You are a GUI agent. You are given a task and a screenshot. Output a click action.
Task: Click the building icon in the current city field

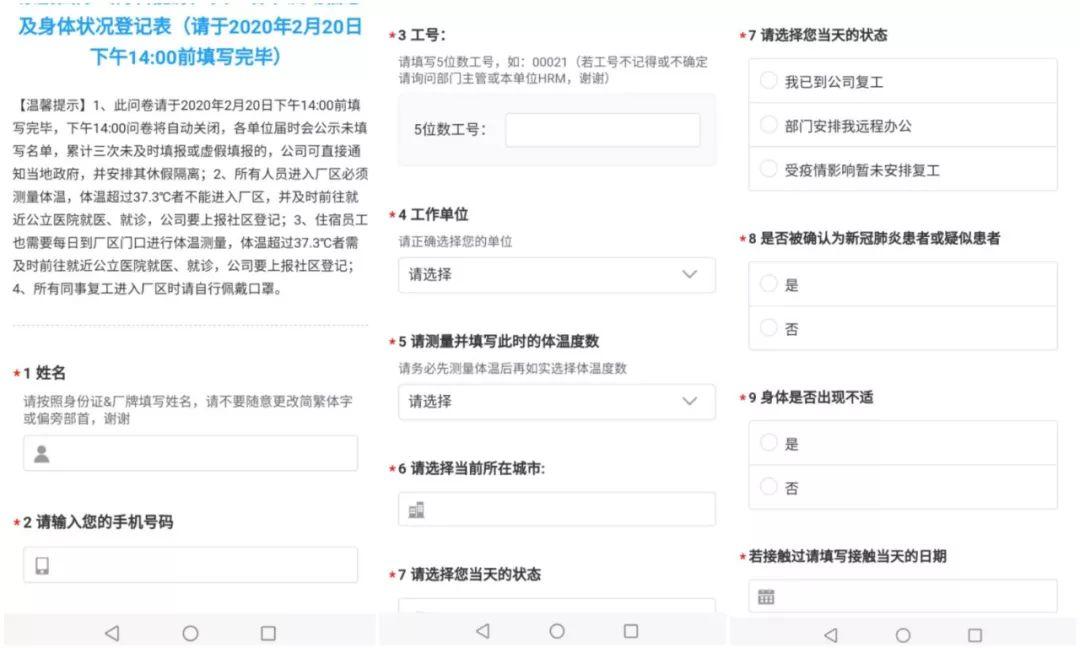click(416, 510)
